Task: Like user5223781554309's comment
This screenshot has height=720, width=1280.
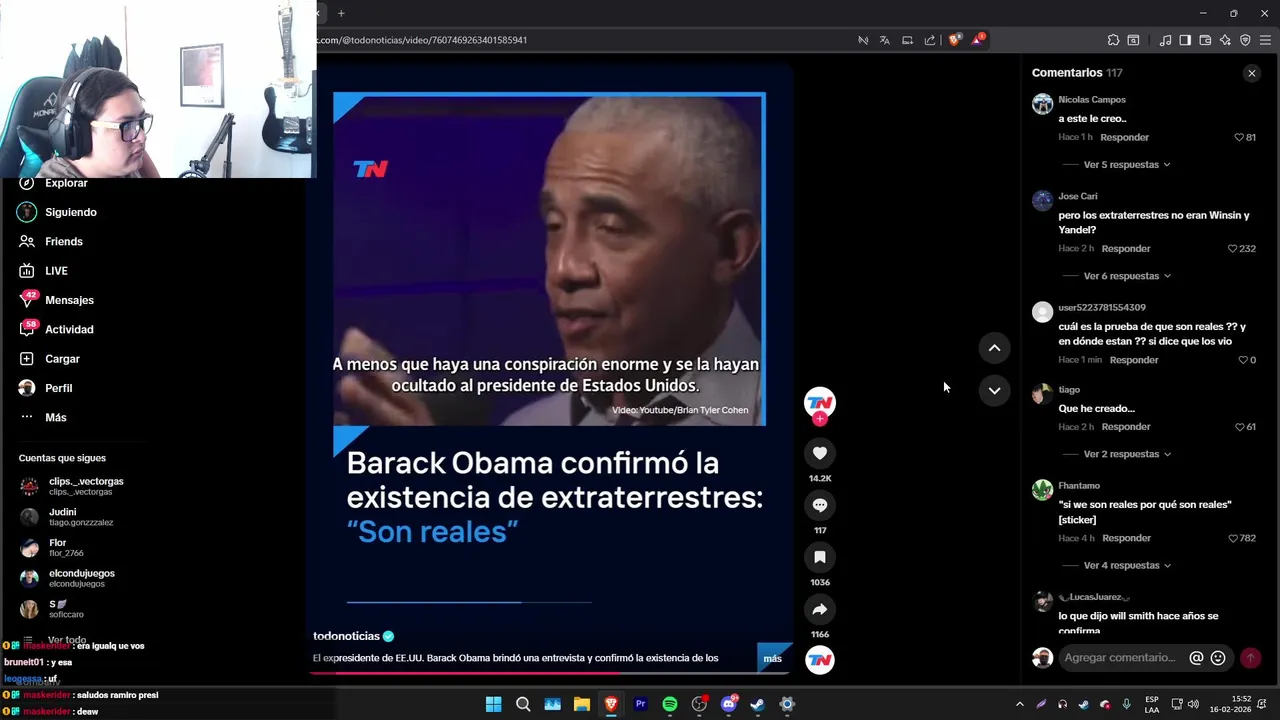Action: point(1243,360)
